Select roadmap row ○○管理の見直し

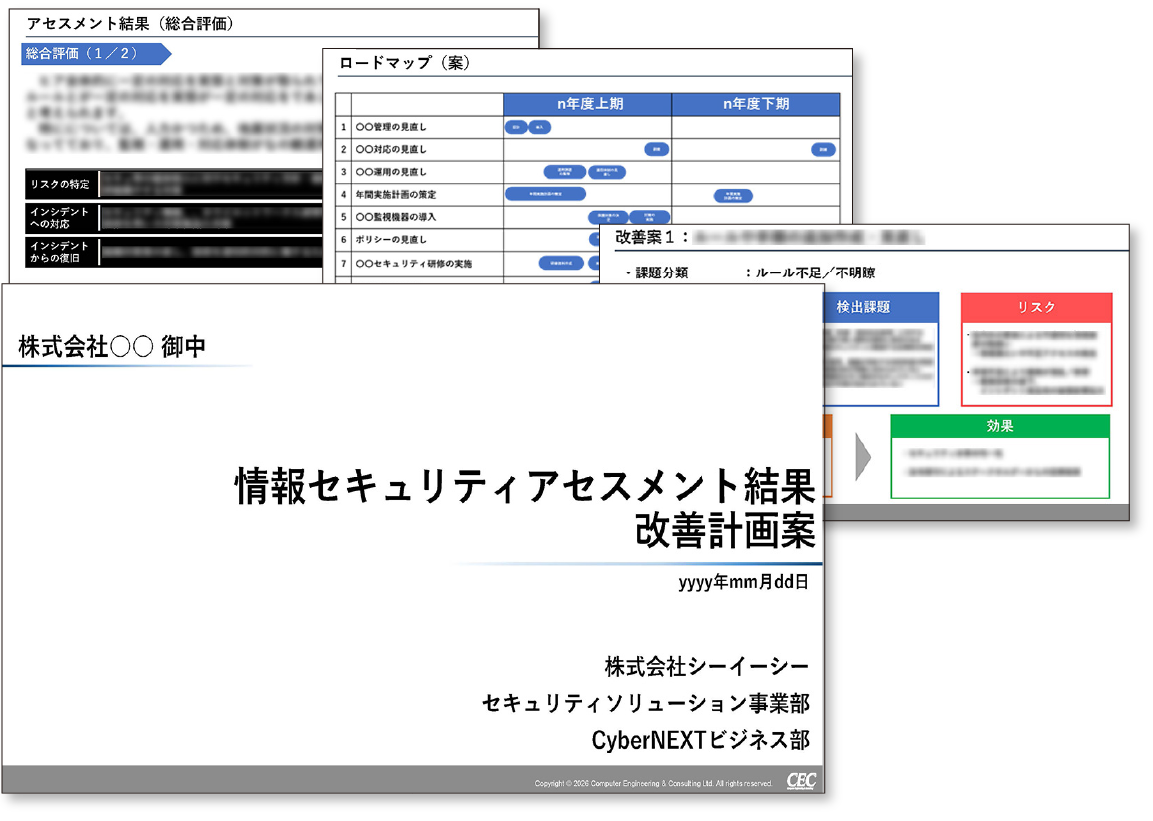pos(588,127)
